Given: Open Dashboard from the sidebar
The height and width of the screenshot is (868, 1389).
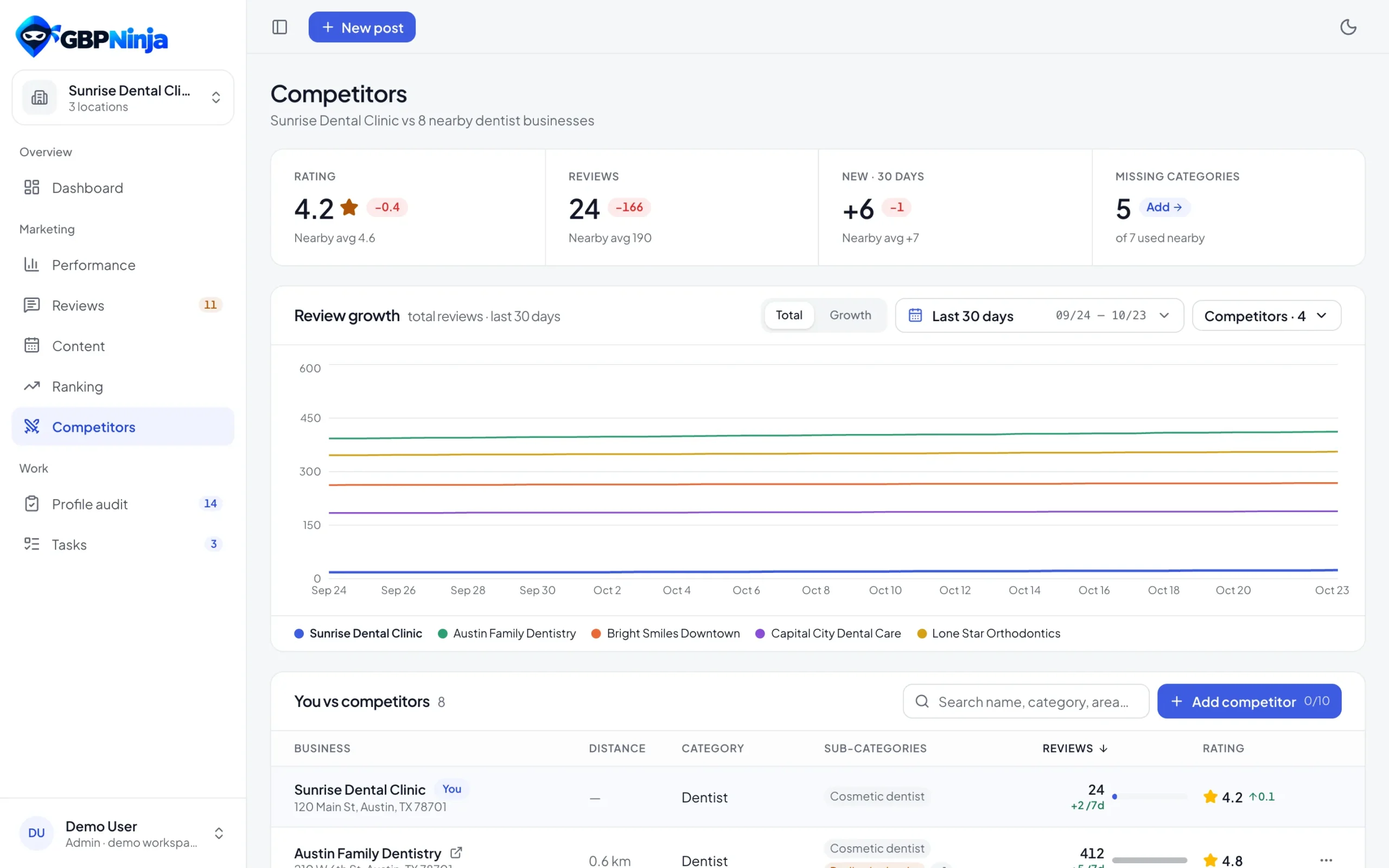Looking at the screenshot, I should pyautogui.click(x=123, y=188).
